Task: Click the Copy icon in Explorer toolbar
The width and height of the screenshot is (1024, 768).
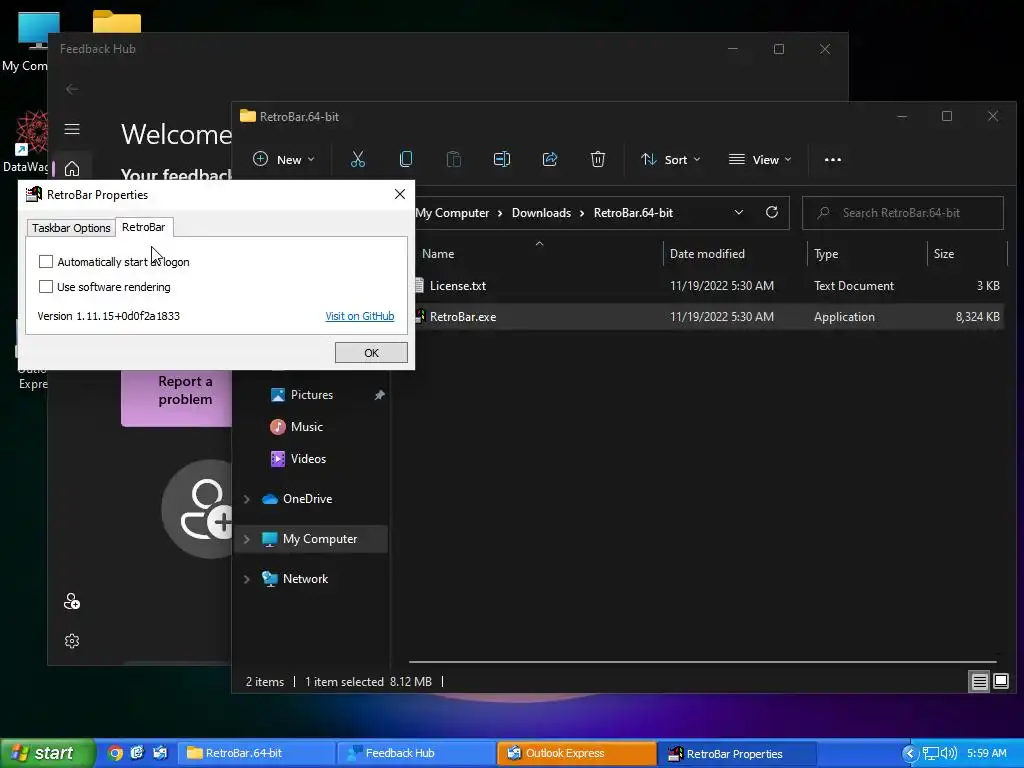Action: pyautogui.click(x=406, y=159)
